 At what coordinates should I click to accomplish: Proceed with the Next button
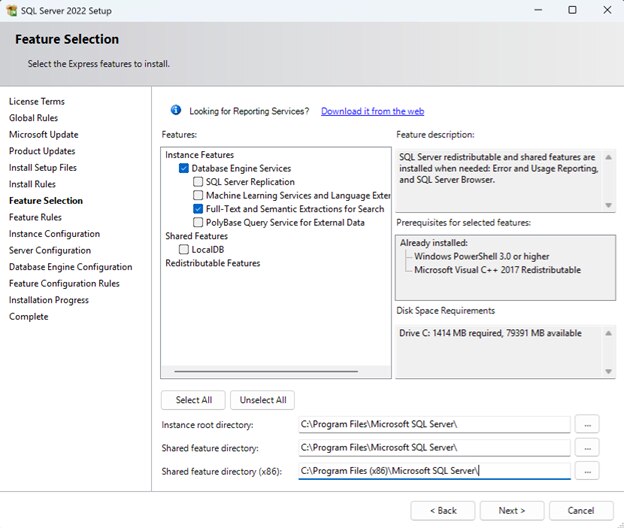pos(512,510)
